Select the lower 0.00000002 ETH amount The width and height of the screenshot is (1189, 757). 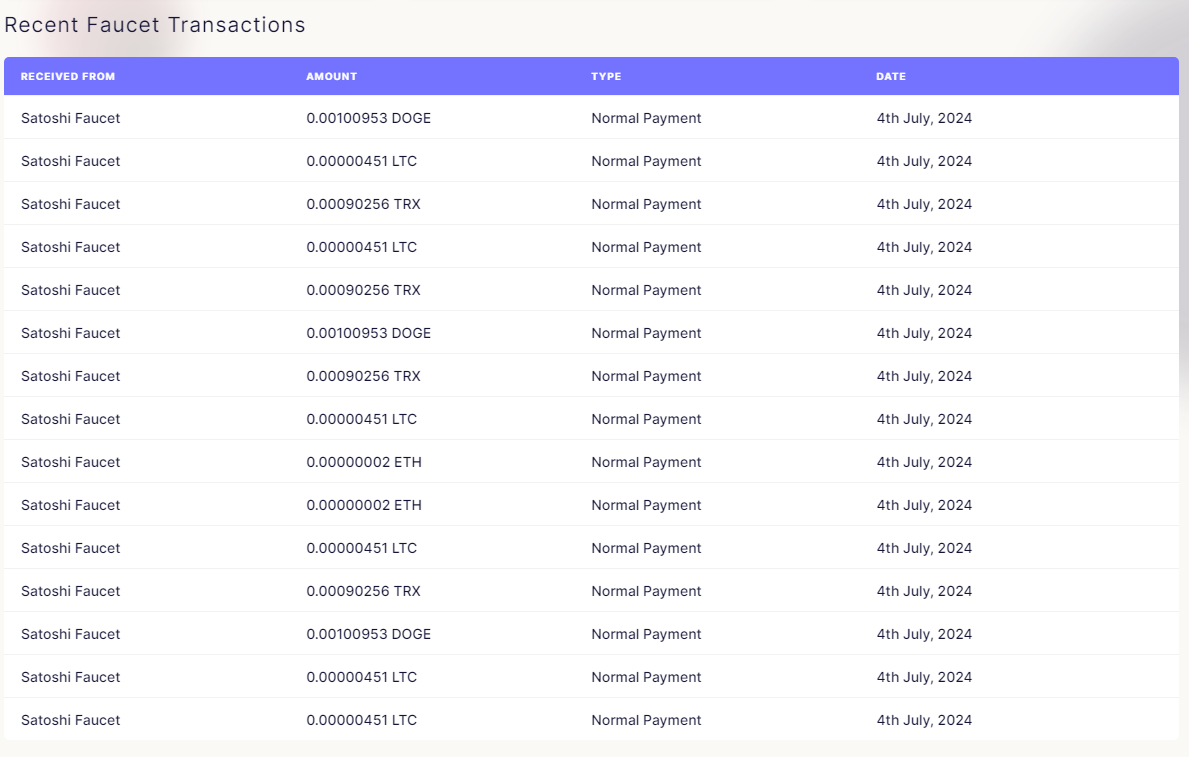(x=364, y=505)
